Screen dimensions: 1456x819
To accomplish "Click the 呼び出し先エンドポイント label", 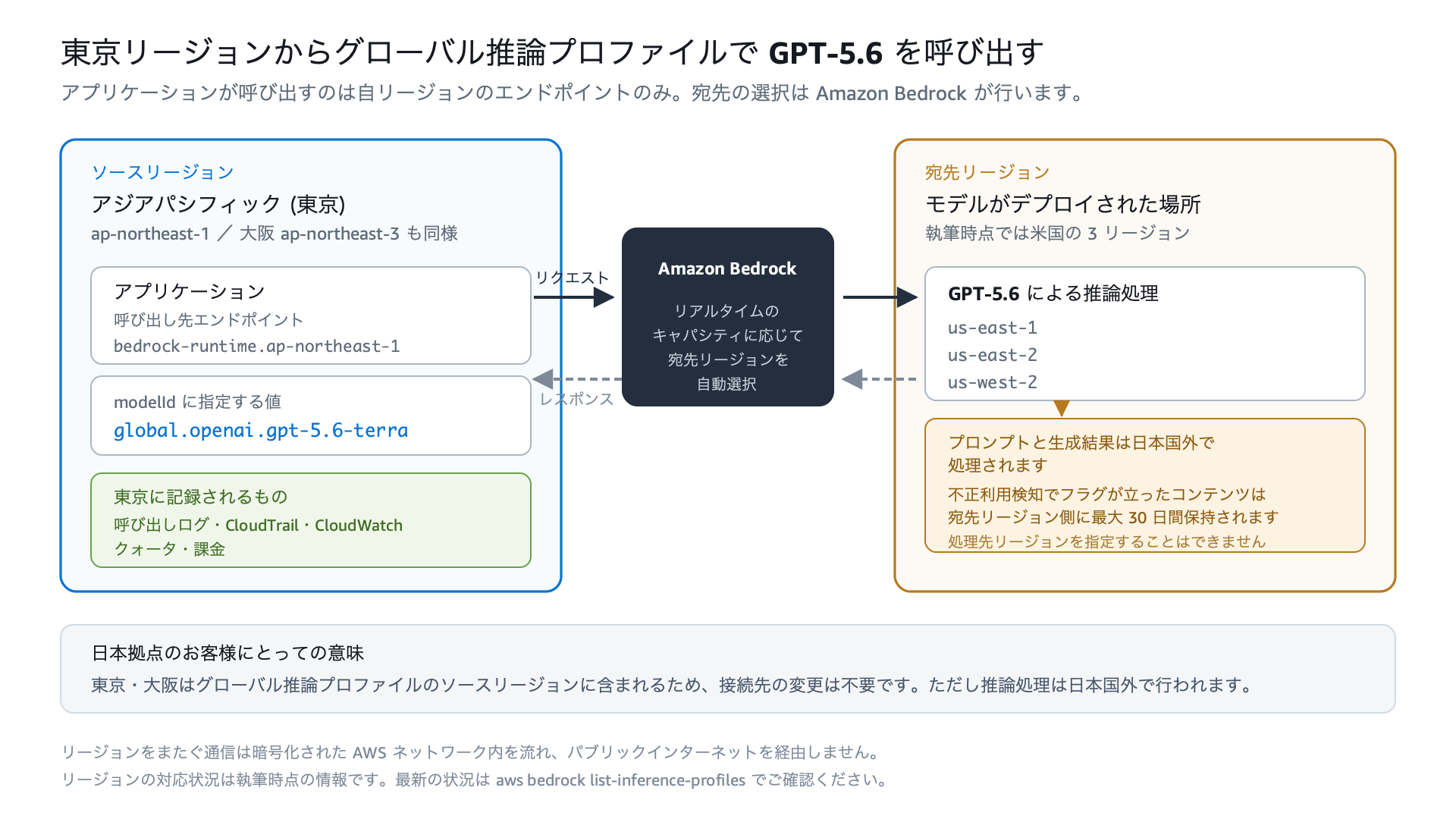I will pyautogui.click(x=209, y=320).
